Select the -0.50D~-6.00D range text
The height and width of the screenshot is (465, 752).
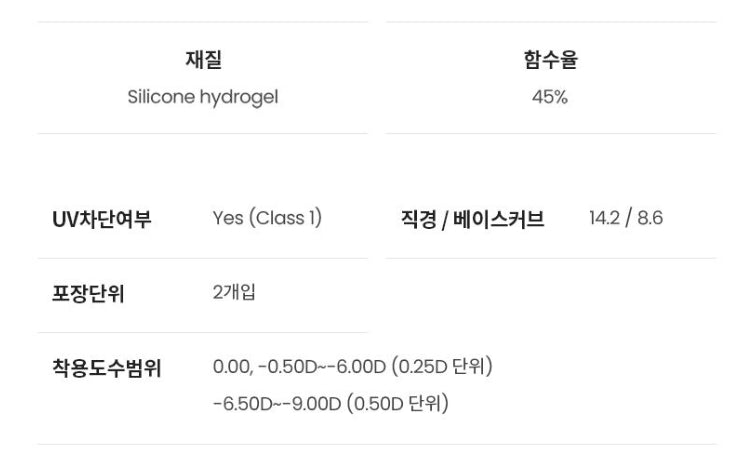[x=321, y=367]
